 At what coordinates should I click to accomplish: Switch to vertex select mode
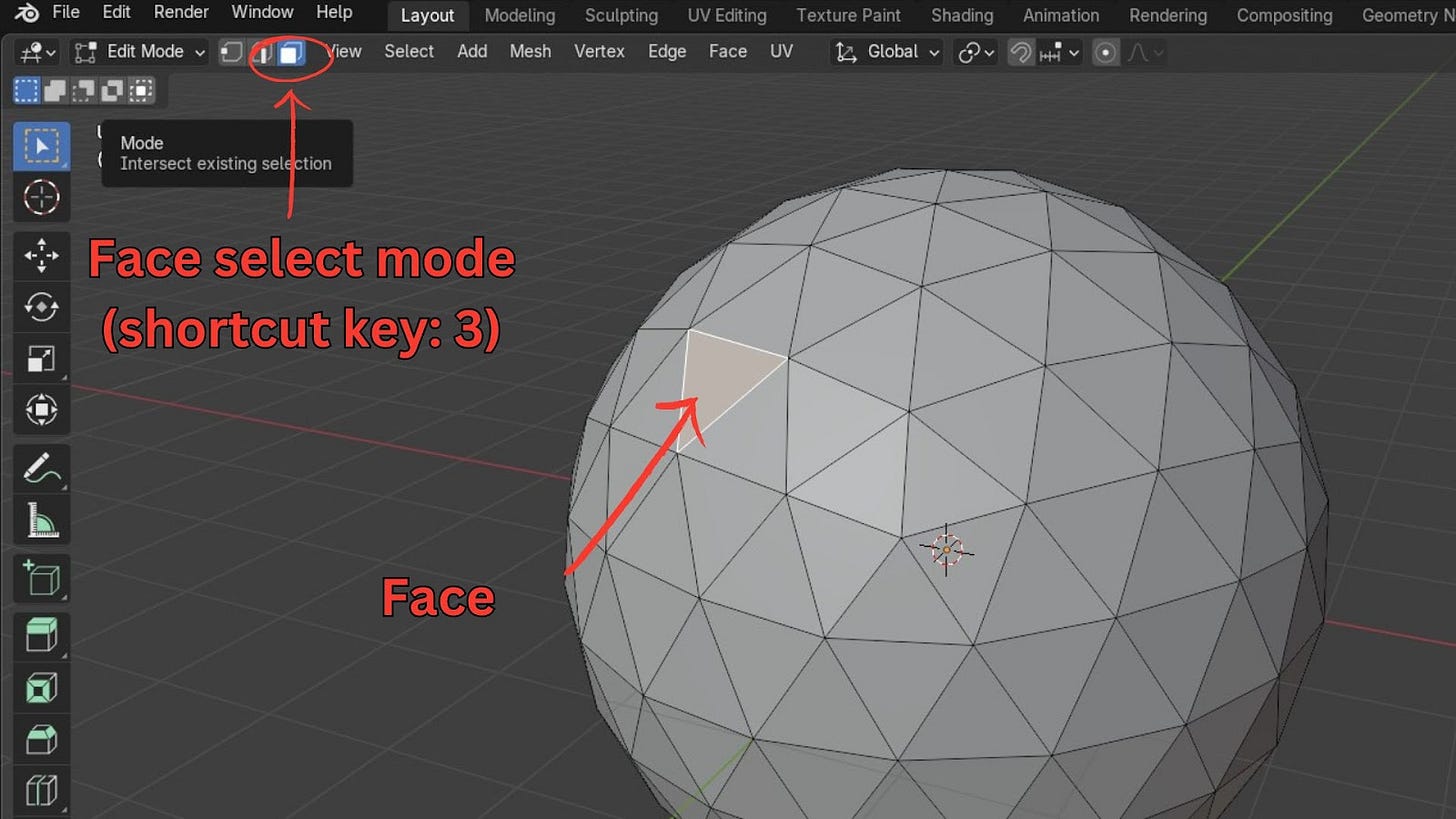pos(232,52)
